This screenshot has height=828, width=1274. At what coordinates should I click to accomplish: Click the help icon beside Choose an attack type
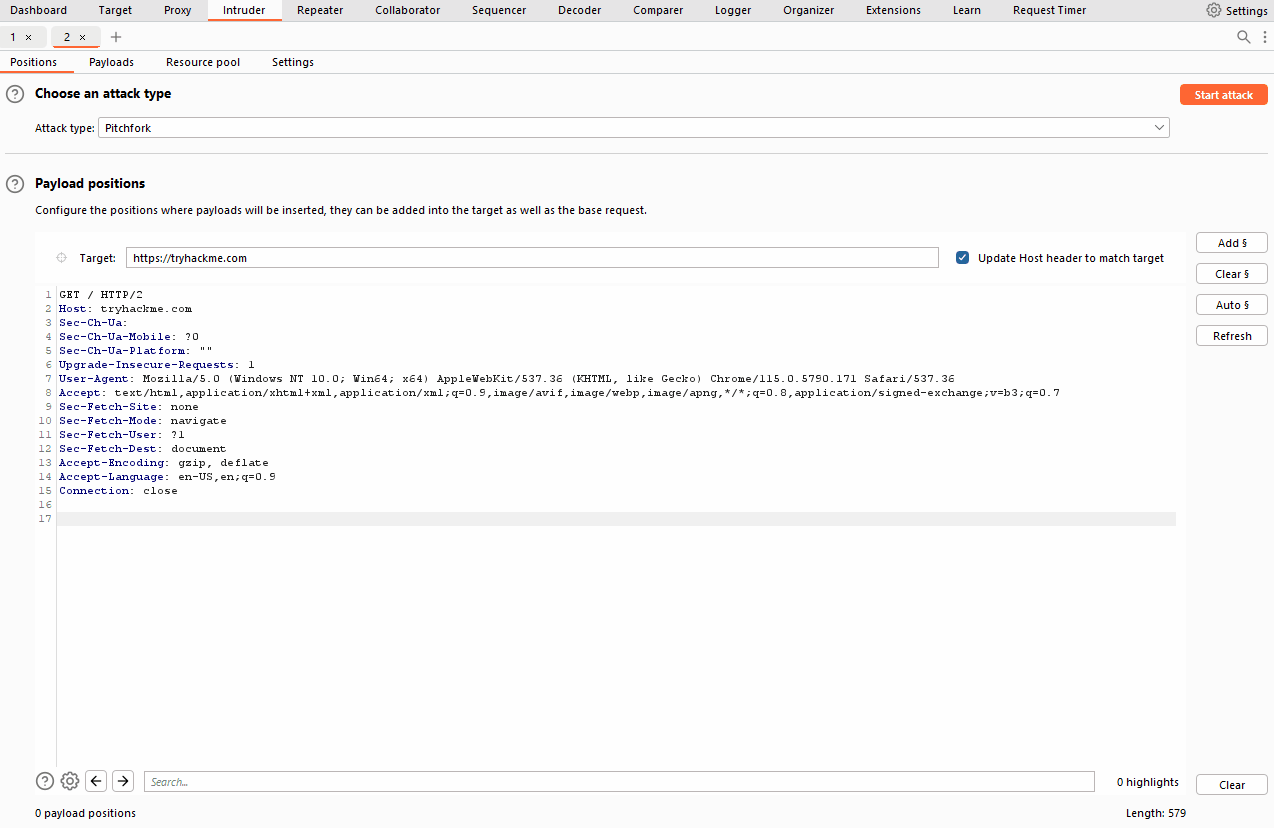point(14,93)
